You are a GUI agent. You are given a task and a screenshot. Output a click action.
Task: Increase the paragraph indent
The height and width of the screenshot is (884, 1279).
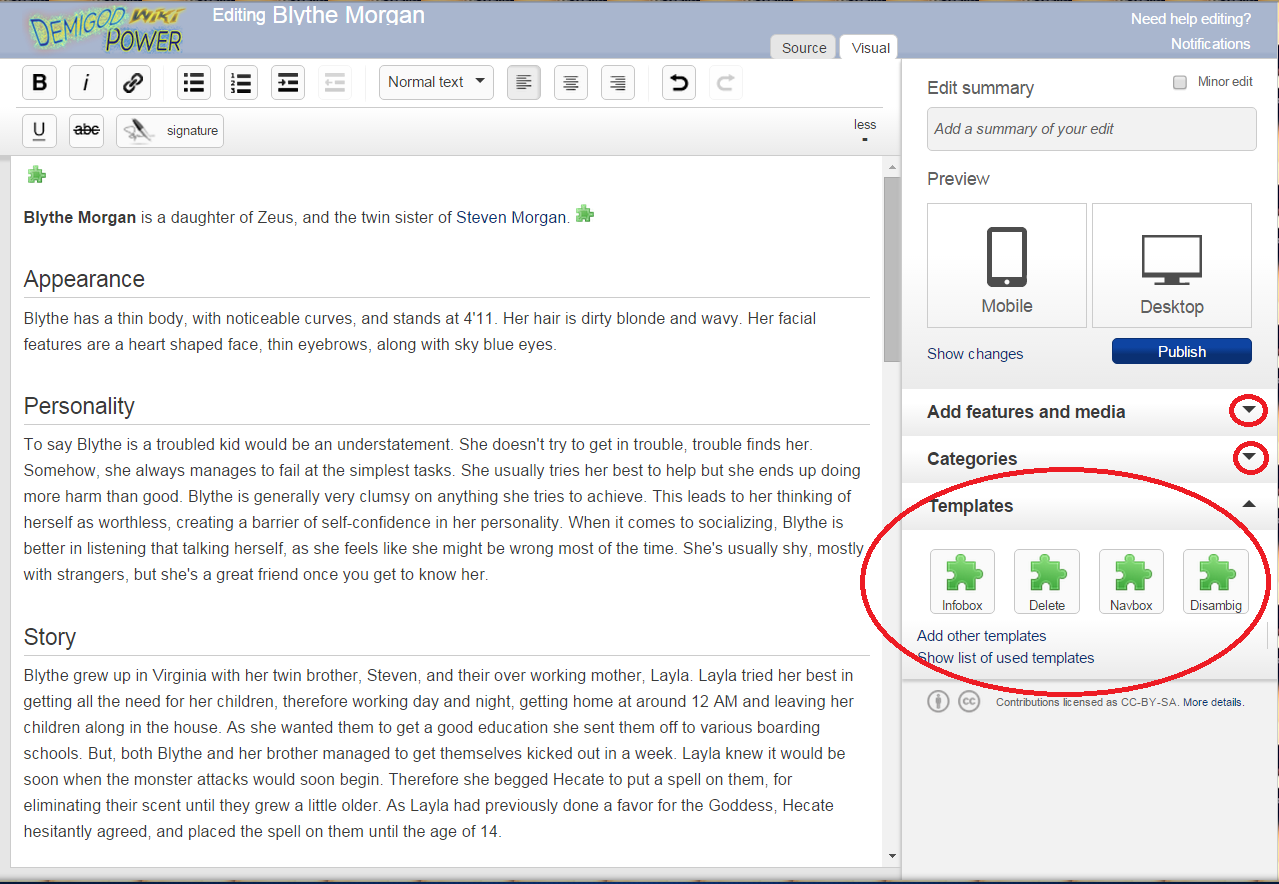(288, 83)
